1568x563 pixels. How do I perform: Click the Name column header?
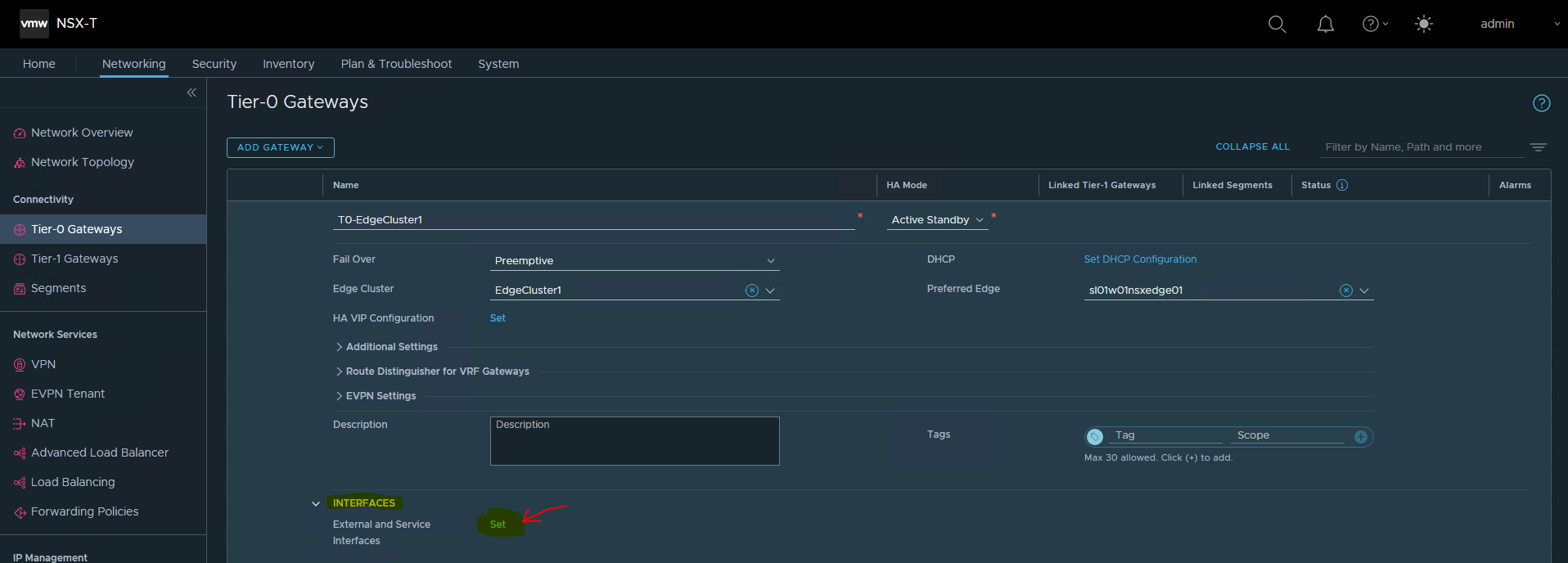pos(346,185)
